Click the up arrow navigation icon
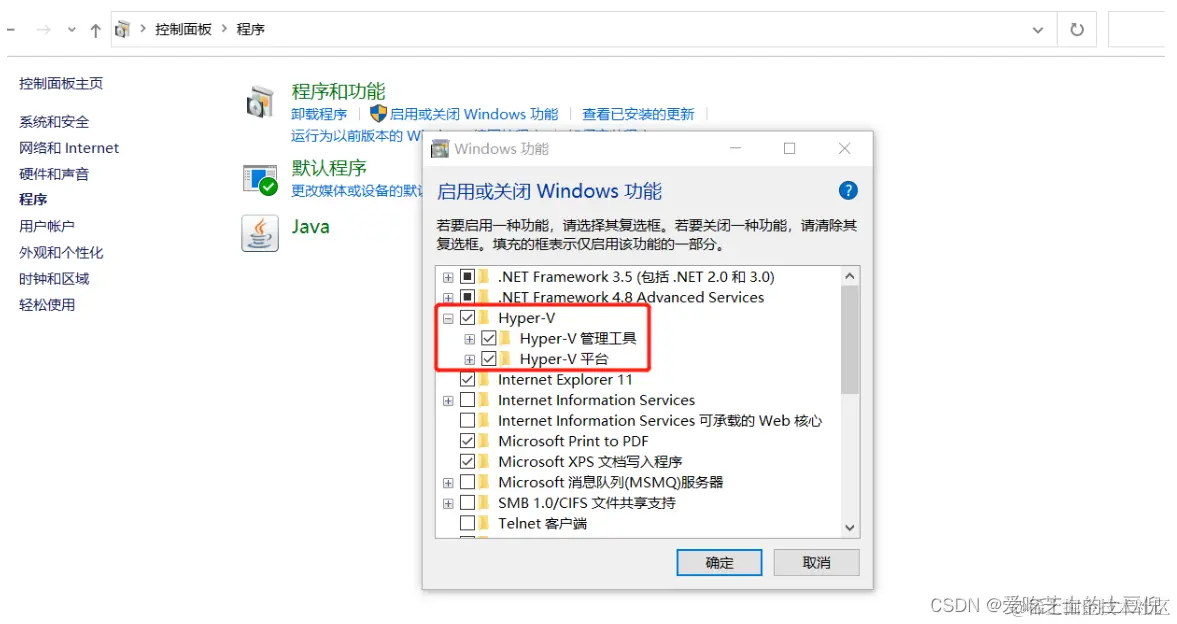 [x=95, y=30]
